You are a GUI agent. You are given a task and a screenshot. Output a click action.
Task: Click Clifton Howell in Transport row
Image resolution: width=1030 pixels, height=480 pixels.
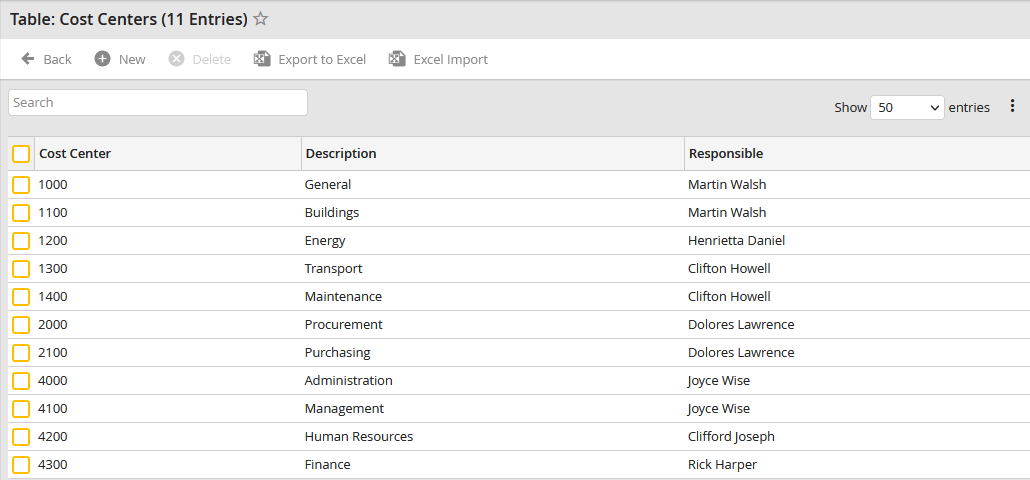pos(729,269)
